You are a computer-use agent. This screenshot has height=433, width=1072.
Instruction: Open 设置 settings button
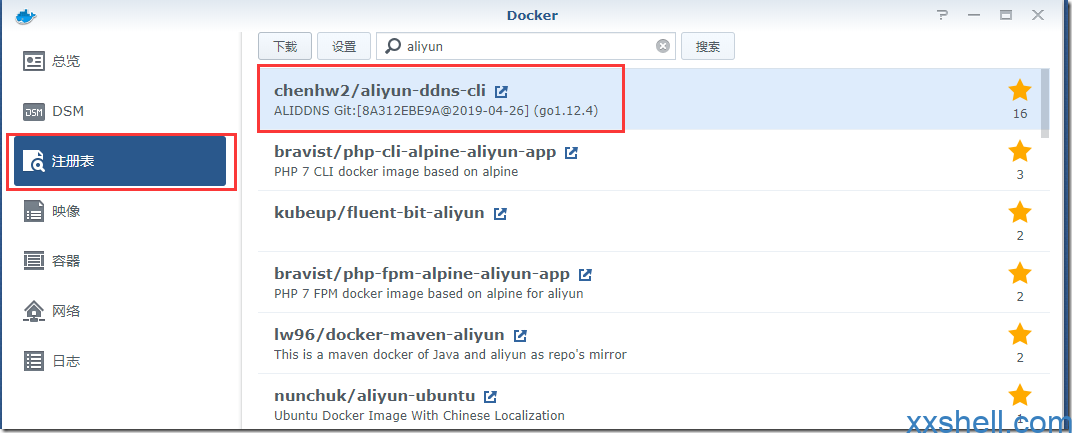pyautogui.click(x=344, y=47)
